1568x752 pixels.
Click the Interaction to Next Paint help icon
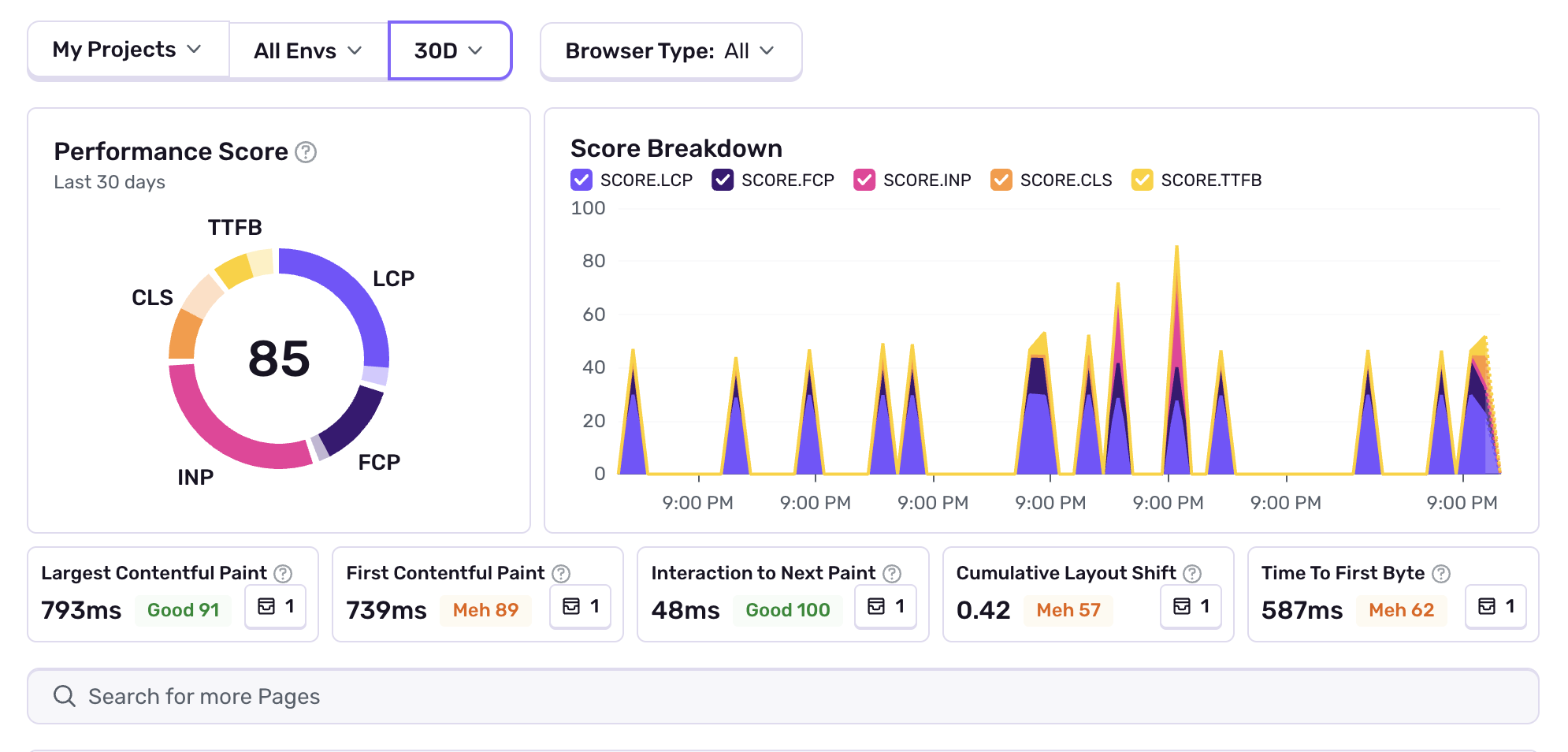(x=892, y=574)
